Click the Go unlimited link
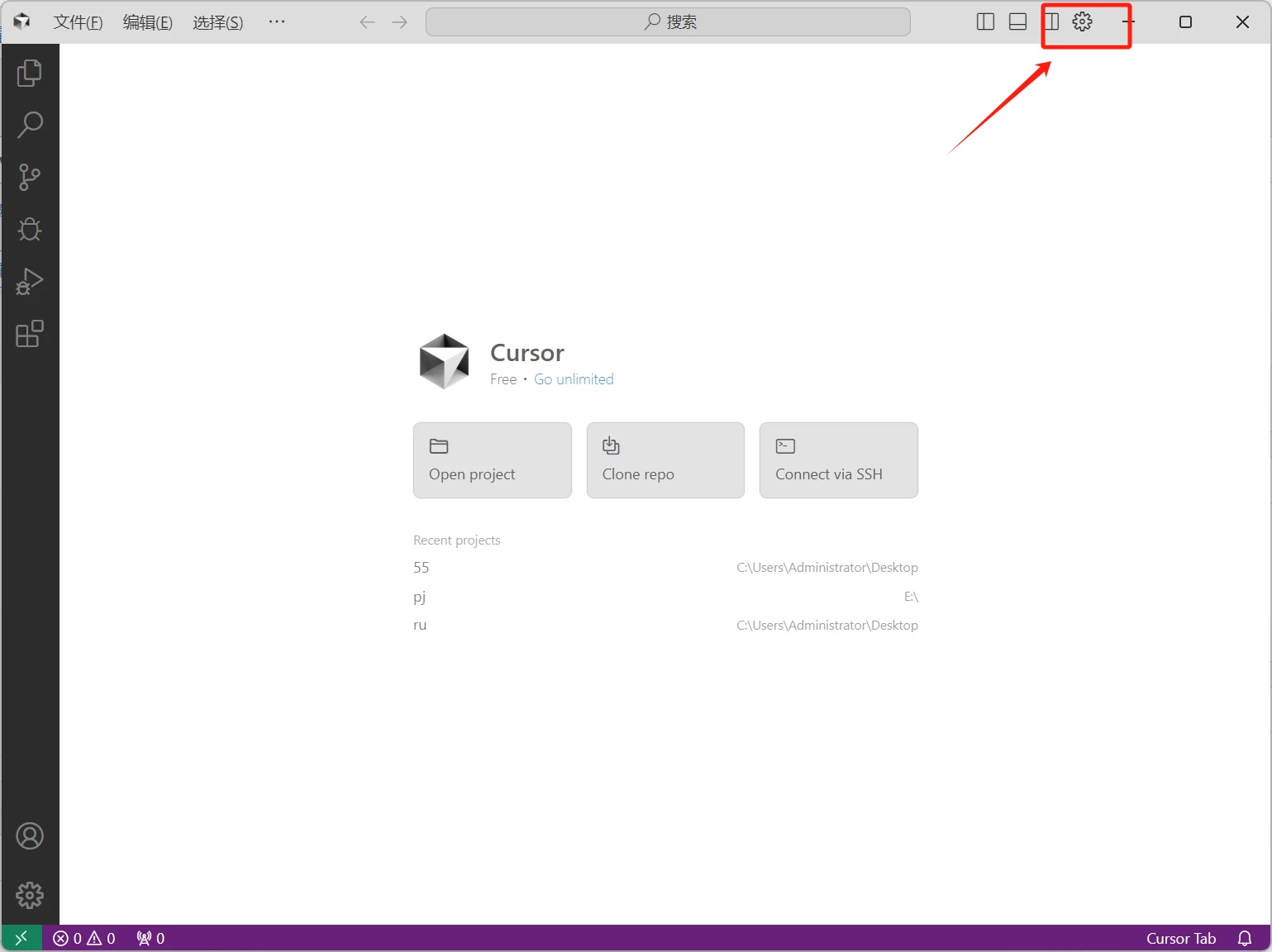Image resolution: width=1272 pixels, height=952 pixels. point(574,379)
